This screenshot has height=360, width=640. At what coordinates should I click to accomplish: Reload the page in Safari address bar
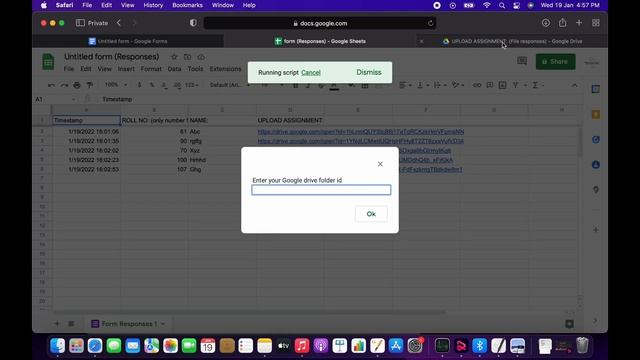430,23
